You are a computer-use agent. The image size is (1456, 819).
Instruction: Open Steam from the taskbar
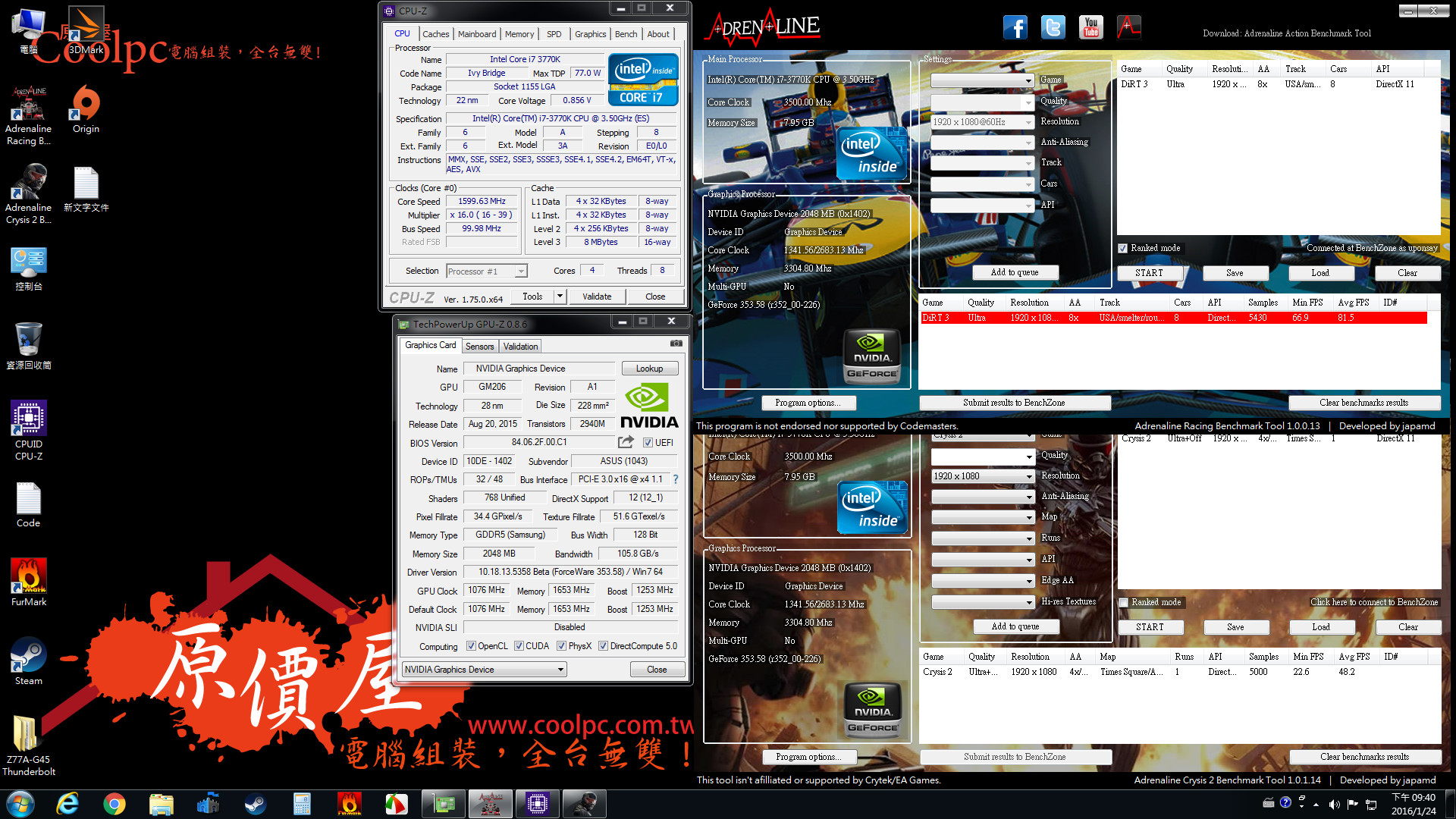255,804
